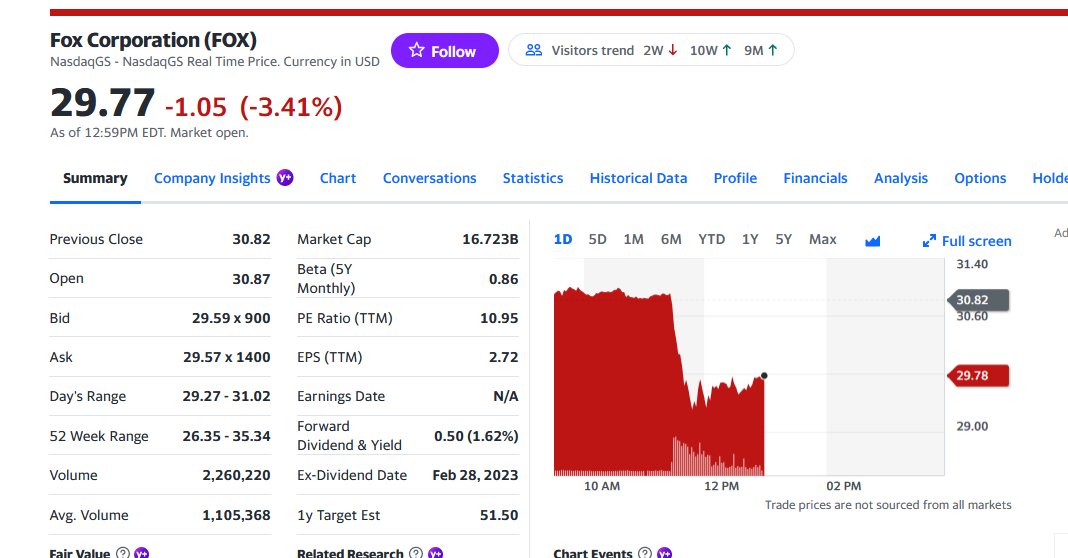The height and width of the screenshot is (558, 1068).
Task: Select the 1Y chart range
Action: [750, 239]
